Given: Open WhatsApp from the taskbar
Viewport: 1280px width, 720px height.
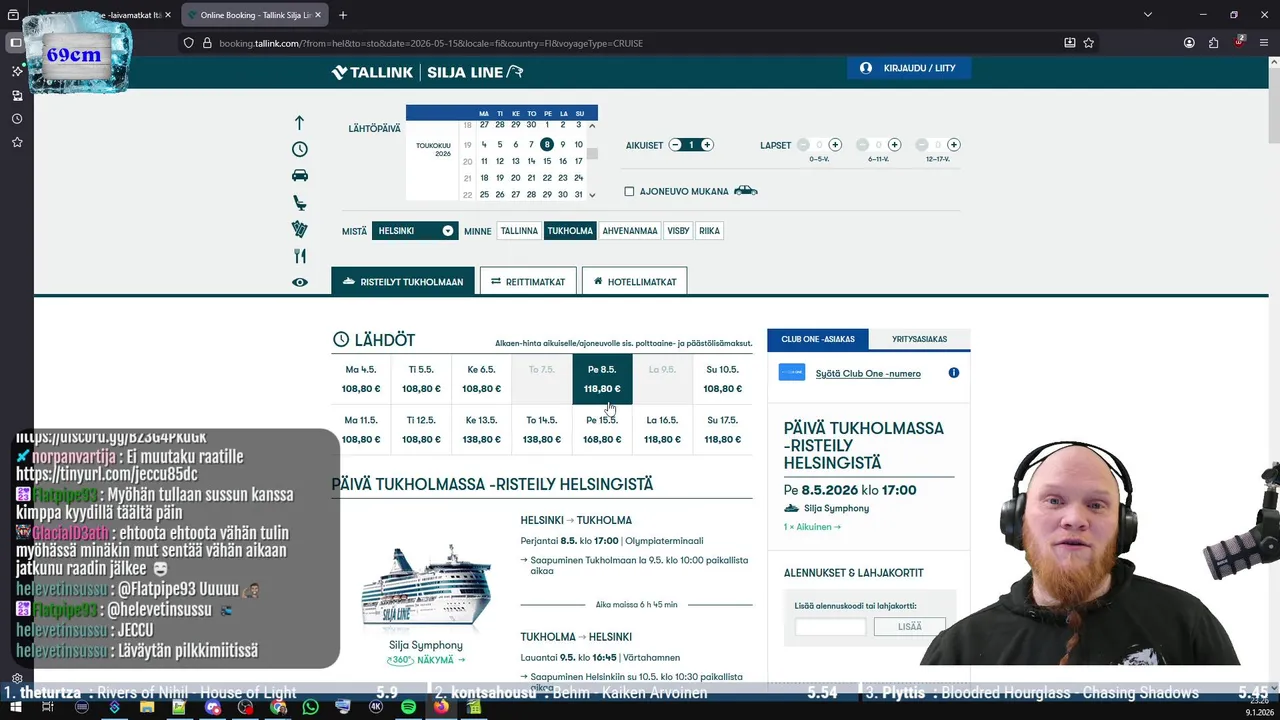Looking at the screenshot, I should click(x=310, y=707).
